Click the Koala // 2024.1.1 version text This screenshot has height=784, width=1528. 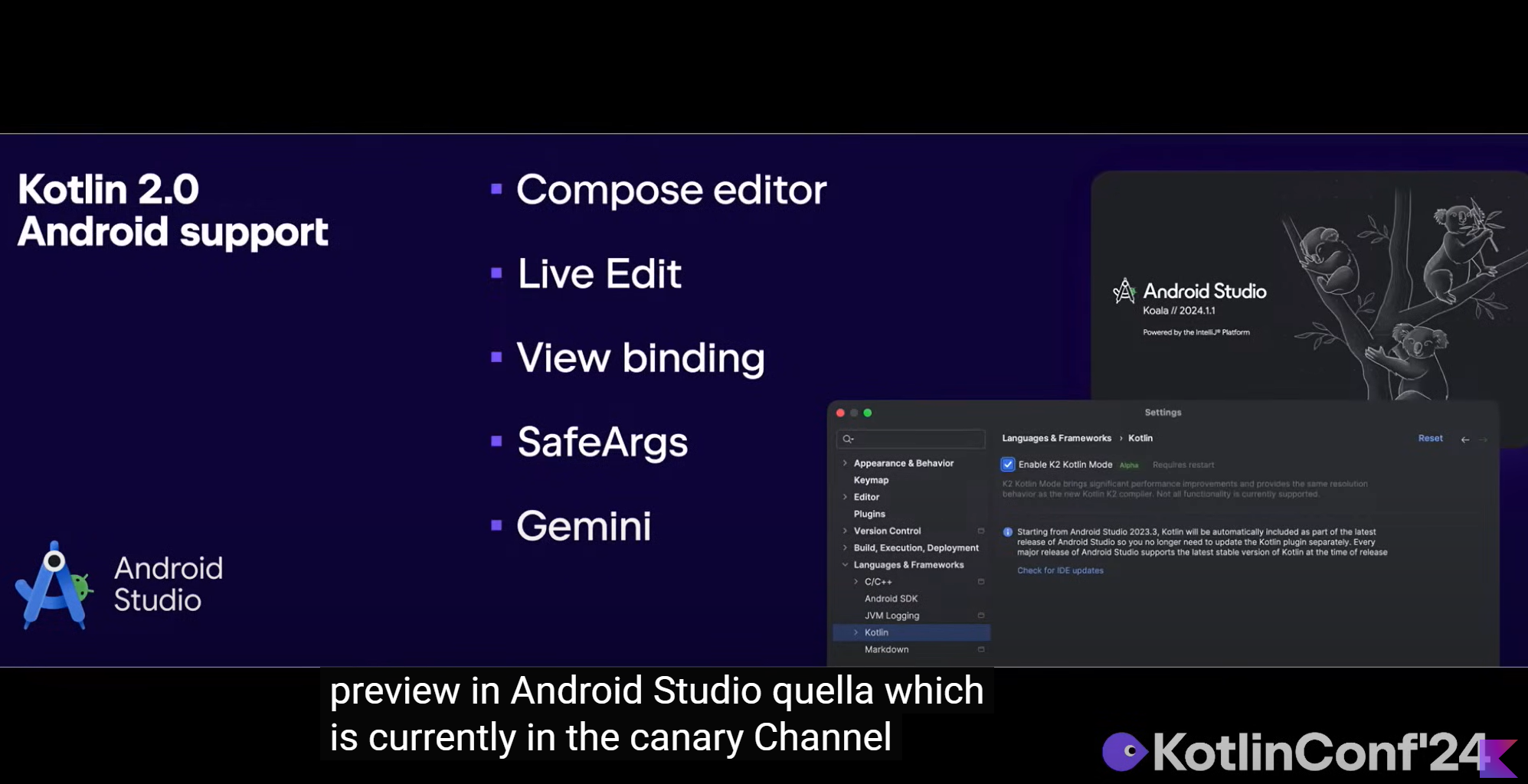pyautogui.click(x=1179, y=311)
